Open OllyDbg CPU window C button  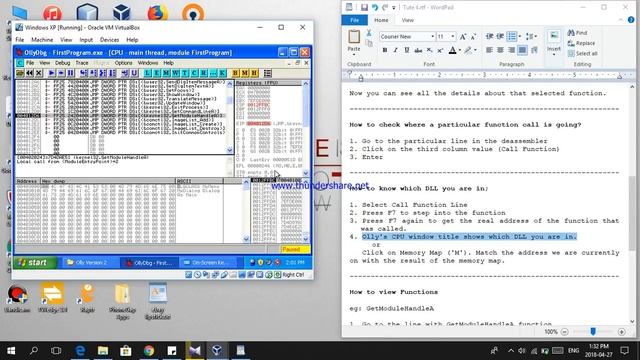[x=194, y=73]
